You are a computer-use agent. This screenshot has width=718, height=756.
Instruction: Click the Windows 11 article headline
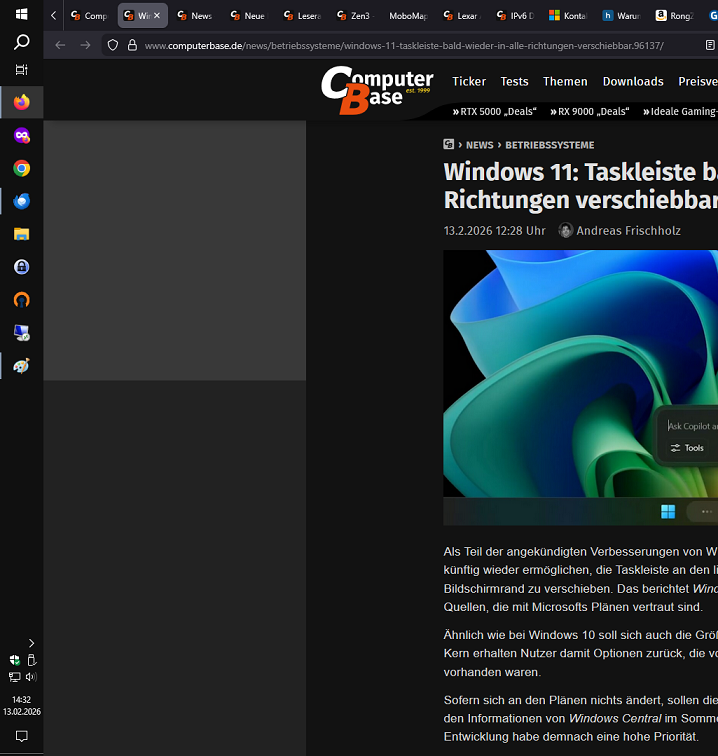click(581, 186)
